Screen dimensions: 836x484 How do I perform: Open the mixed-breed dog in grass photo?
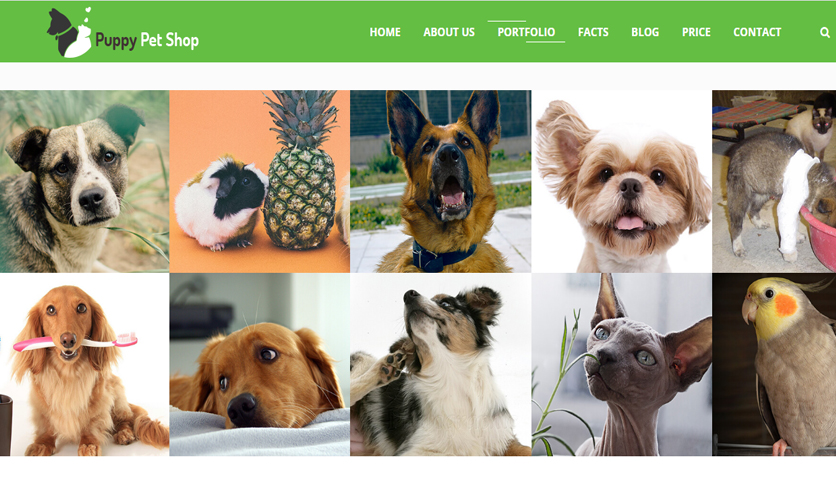[x=84, y=181]
